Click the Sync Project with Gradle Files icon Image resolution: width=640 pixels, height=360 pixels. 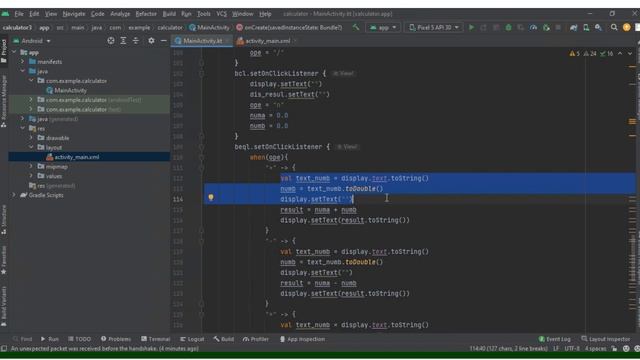pos(573,27)
